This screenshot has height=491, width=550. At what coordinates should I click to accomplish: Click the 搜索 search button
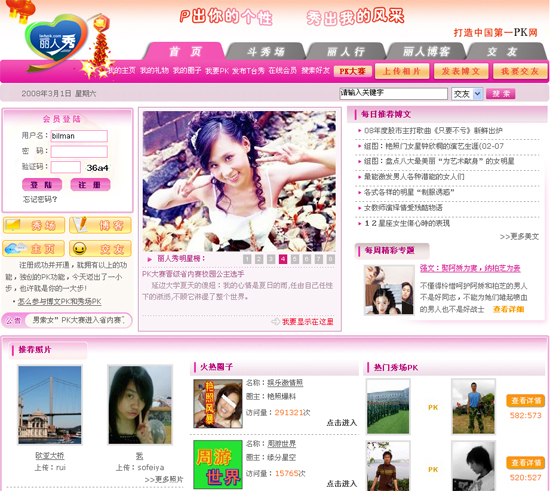tap(501, 94)
